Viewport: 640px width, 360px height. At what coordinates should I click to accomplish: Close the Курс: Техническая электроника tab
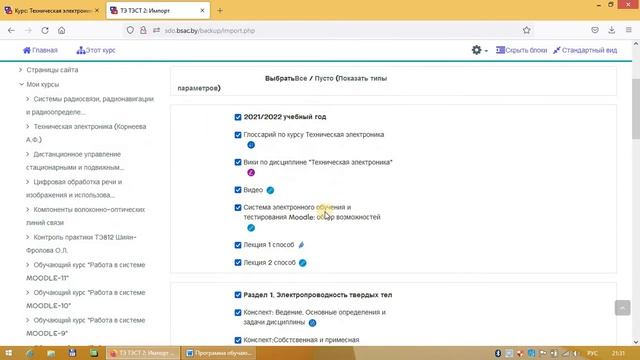click(x=97, y=11)
